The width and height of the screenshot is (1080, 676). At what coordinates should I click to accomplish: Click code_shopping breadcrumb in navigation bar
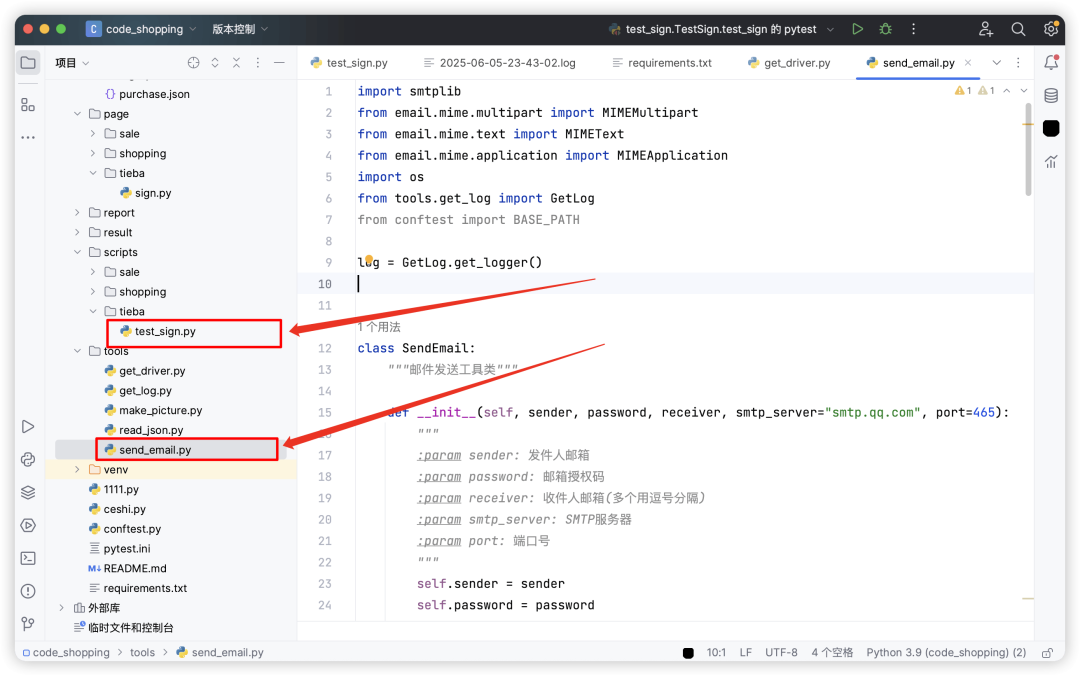(66, 653)
